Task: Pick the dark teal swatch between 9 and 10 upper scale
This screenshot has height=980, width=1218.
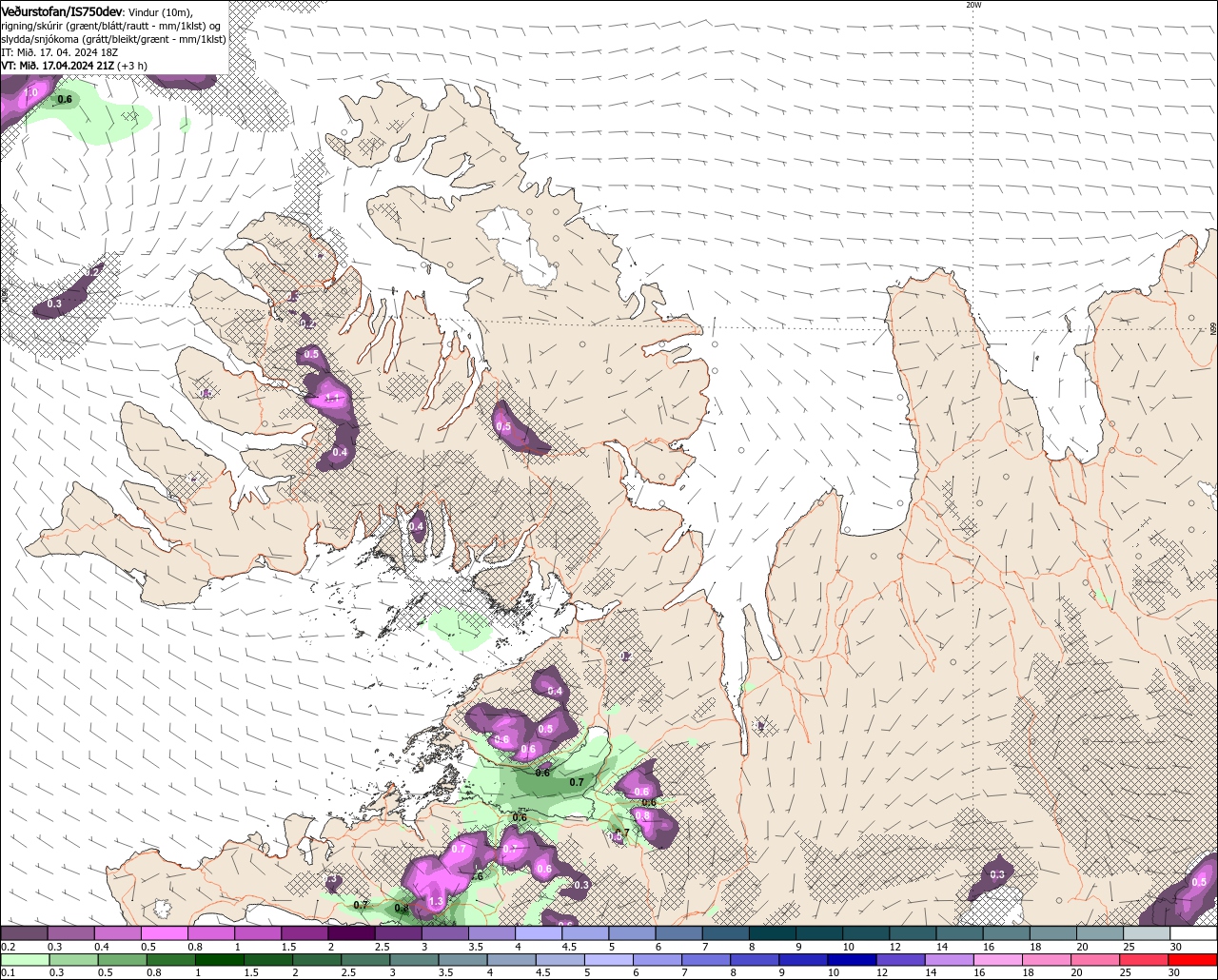Action: (x=819, y=933)
